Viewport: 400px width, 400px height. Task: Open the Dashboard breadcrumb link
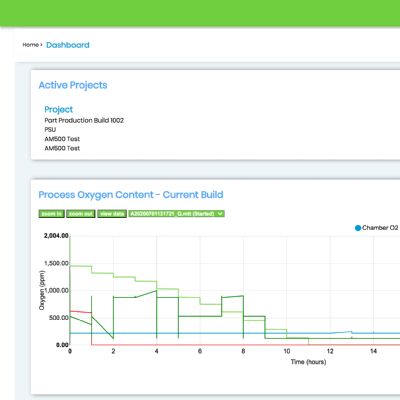[68, 45]
